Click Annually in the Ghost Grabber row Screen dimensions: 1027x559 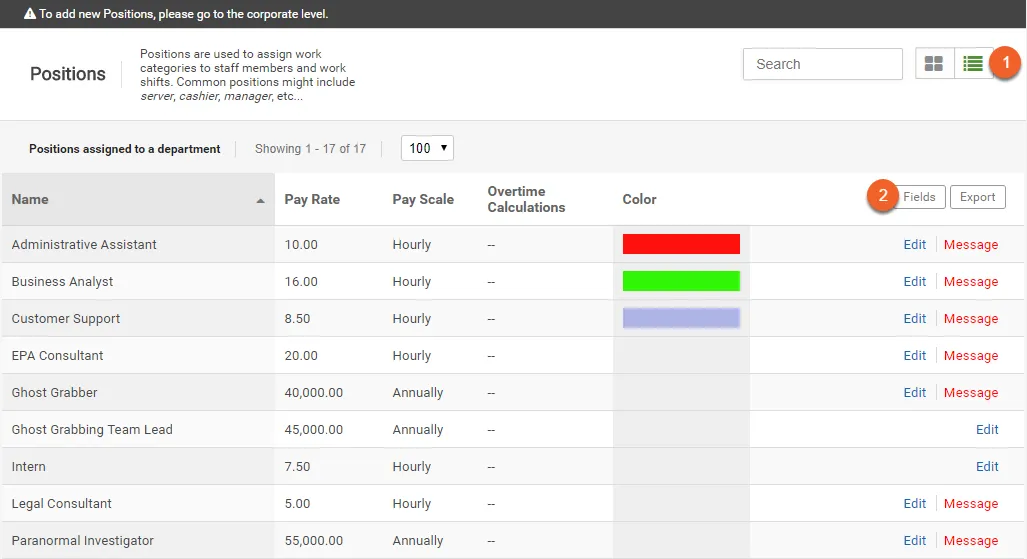[418, 393]
